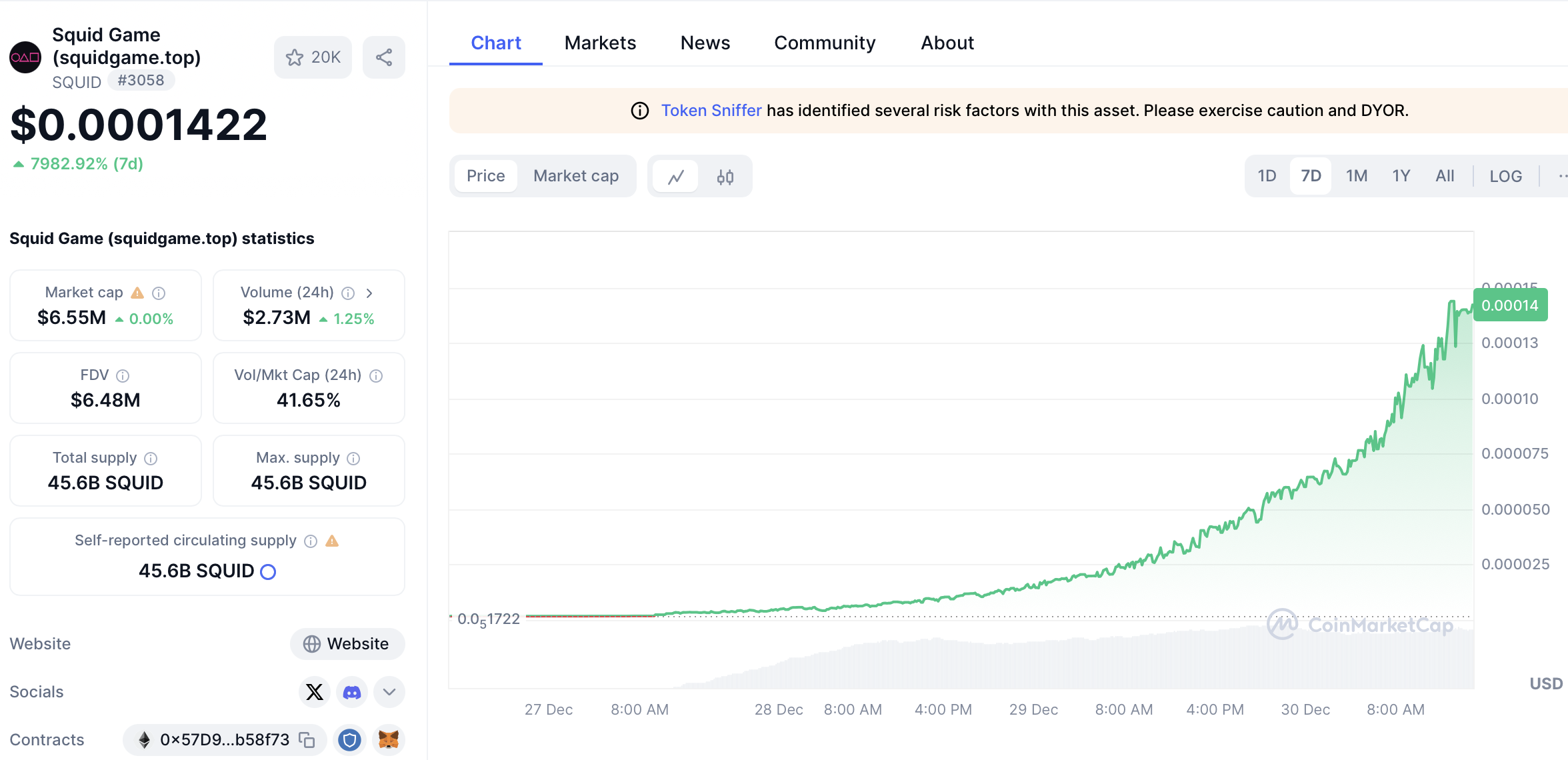Open the X (Twitter) social link
The width and height of the screenshot is (1568, 760).
(314, 692)
